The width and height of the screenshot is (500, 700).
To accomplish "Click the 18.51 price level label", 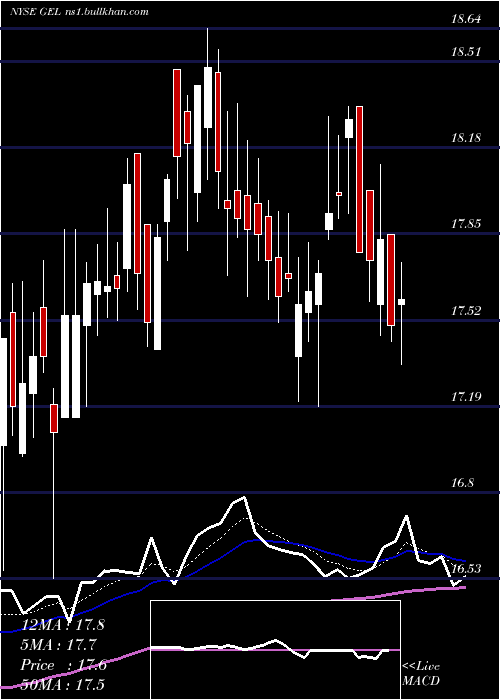I will tap(466, 52).
